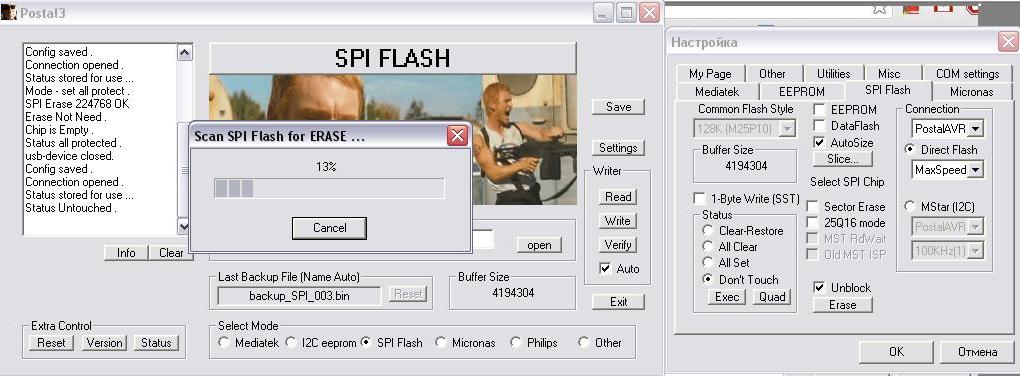Uncheck the AutoSize option
This screenshot has width=1020, height=376.
820,142
